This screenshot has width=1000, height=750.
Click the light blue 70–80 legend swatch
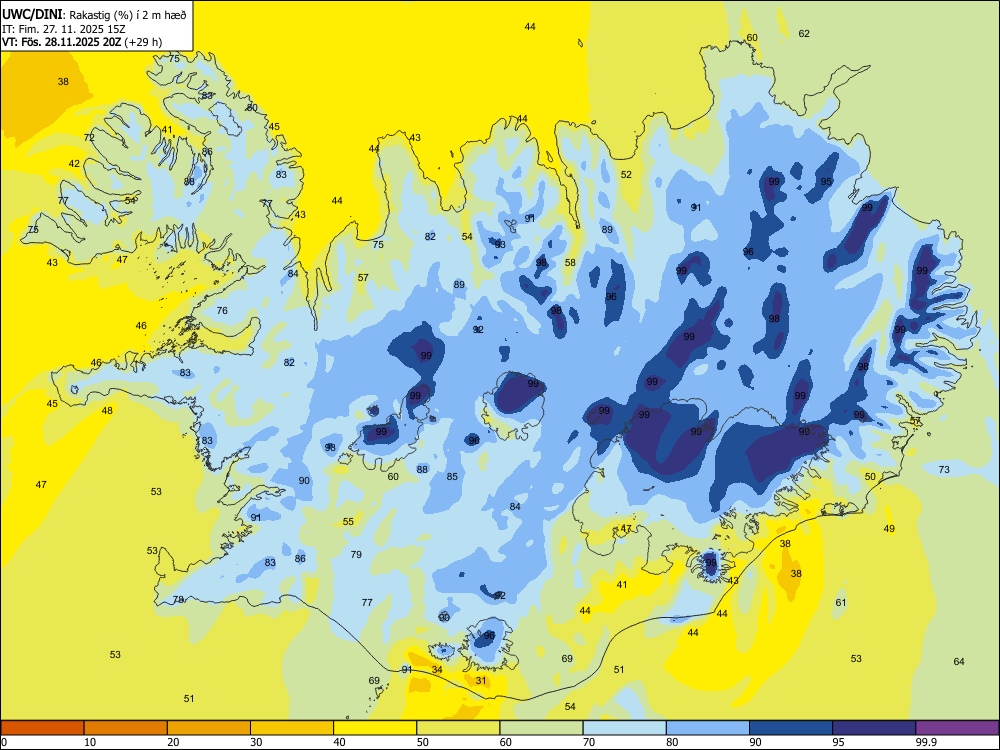click(624, 728)
